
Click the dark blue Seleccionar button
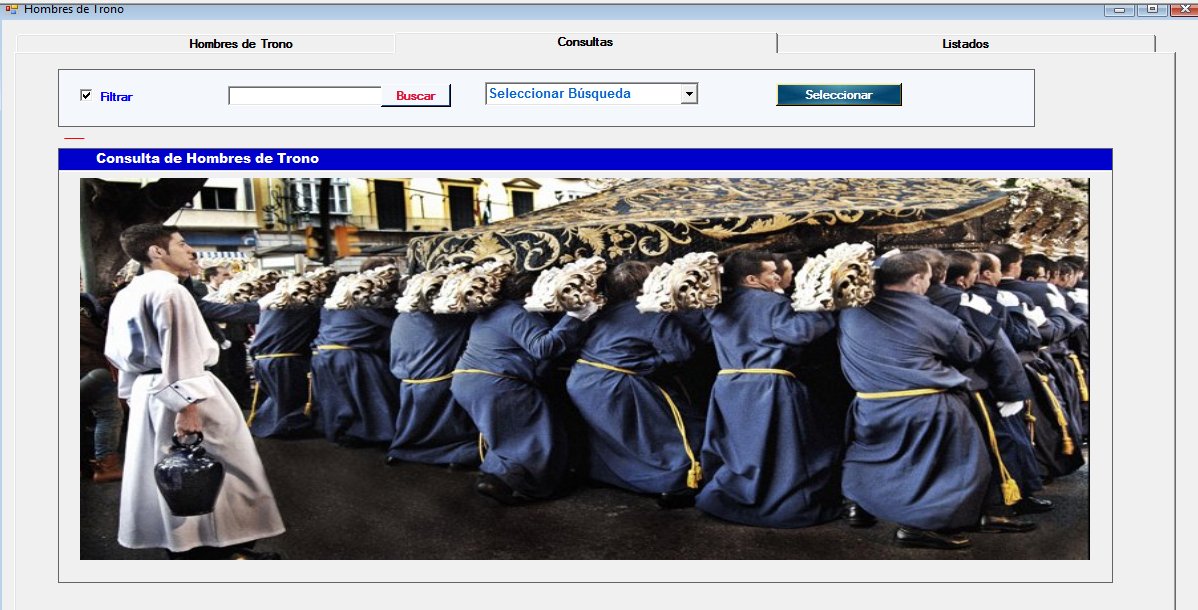[x=839, y=95]
